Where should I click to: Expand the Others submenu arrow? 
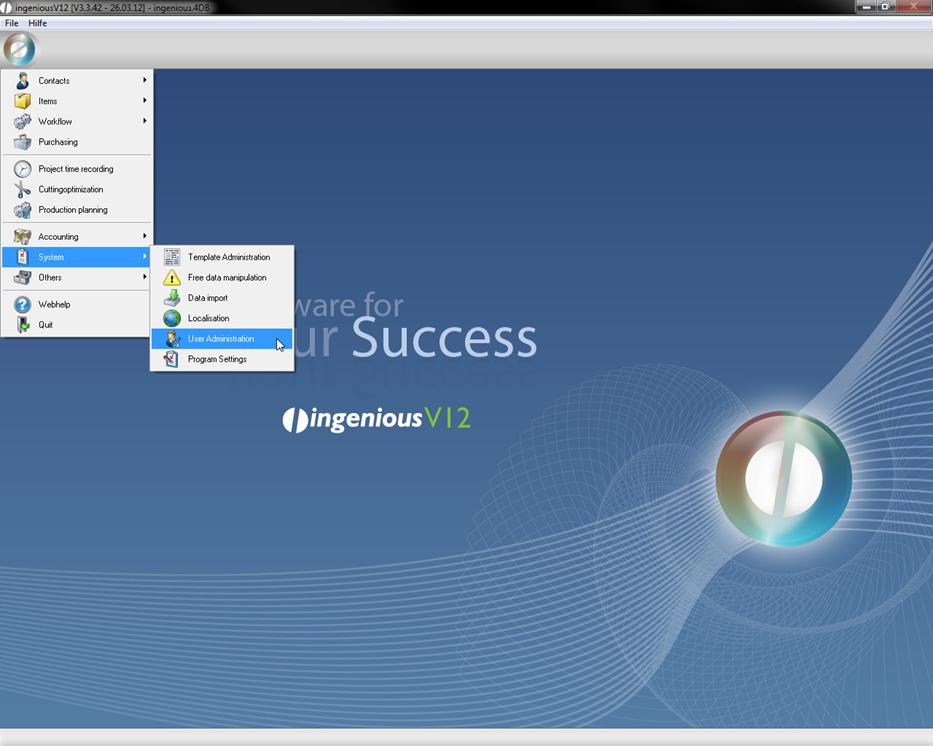pos(144,277)
